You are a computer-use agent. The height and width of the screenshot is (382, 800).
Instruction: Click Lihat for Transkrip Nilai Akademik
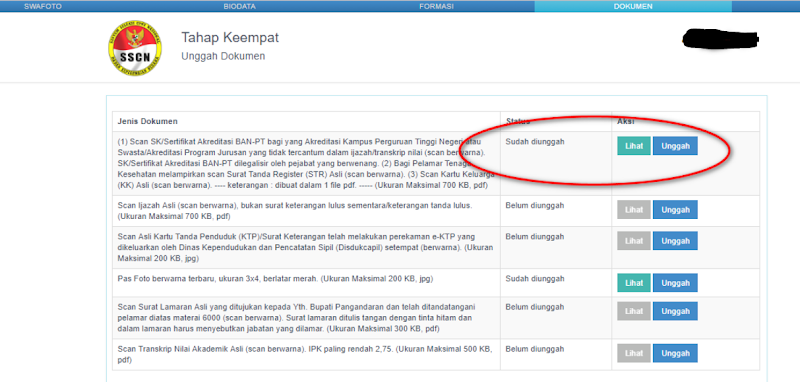(x=634, y=353)
